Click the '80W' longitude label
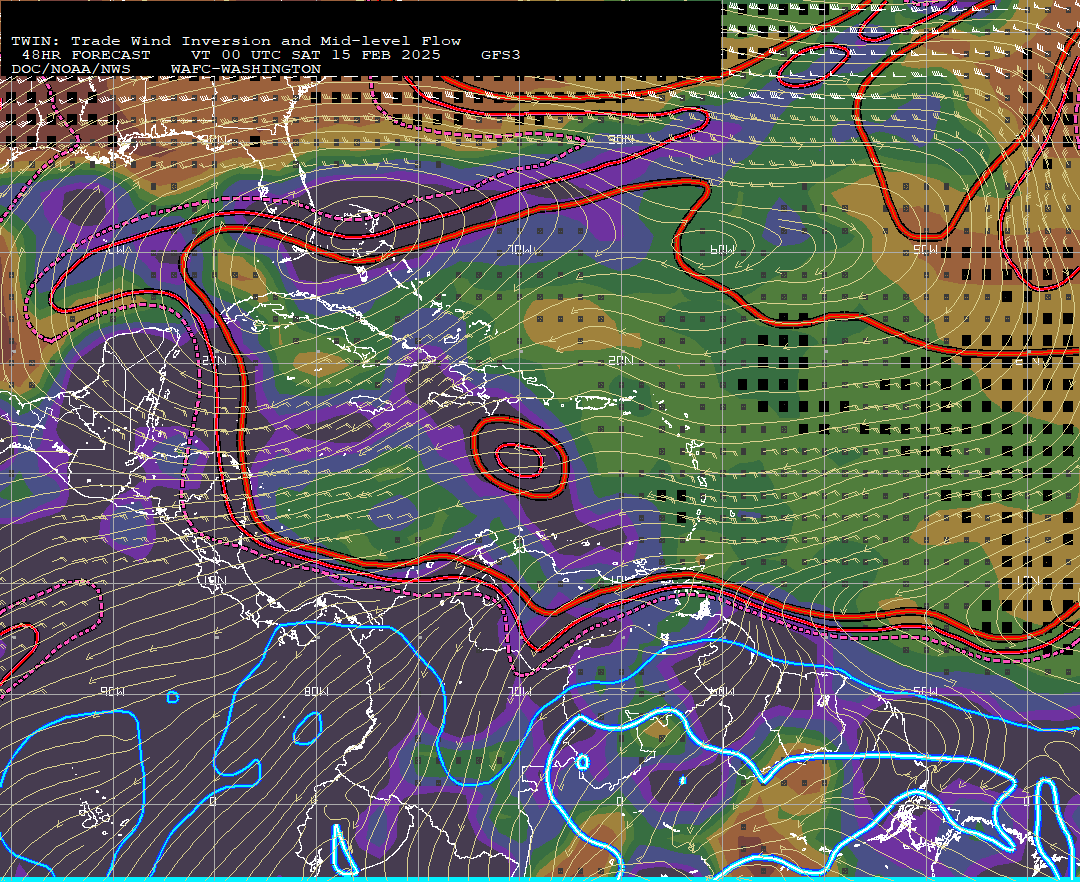This screenshot has width=1080, height=882. tap(316, 691)
